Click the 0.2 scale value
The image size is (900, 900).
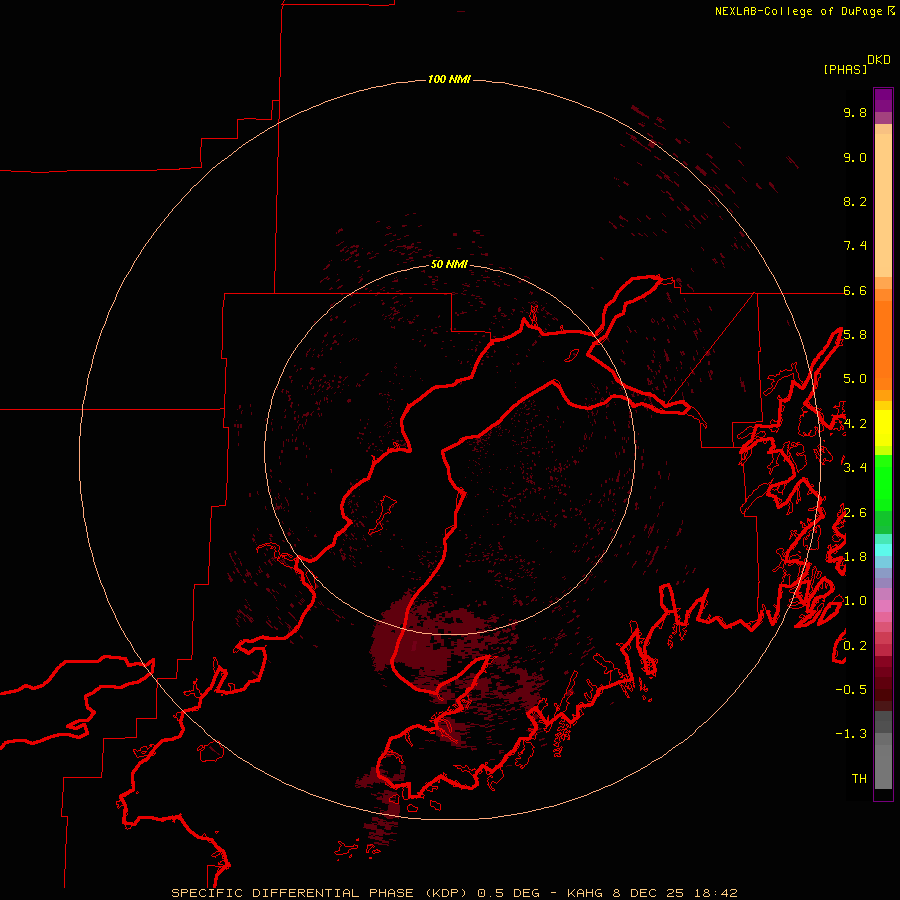pyautogui.click(x=855, y=646)
